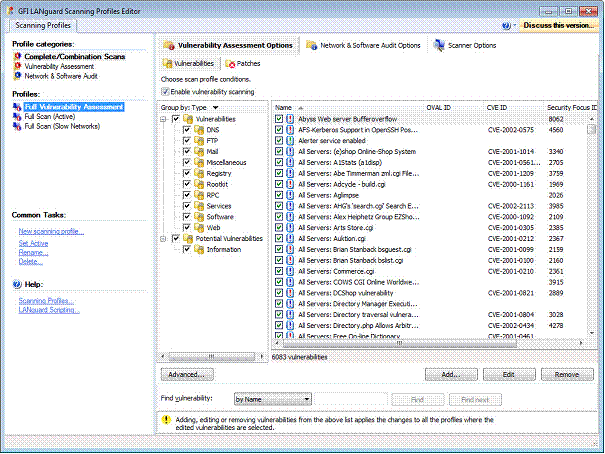Open the dropdown arrow beside the help icon
This screenshot has height=454, width=605.
coord(514,25)
